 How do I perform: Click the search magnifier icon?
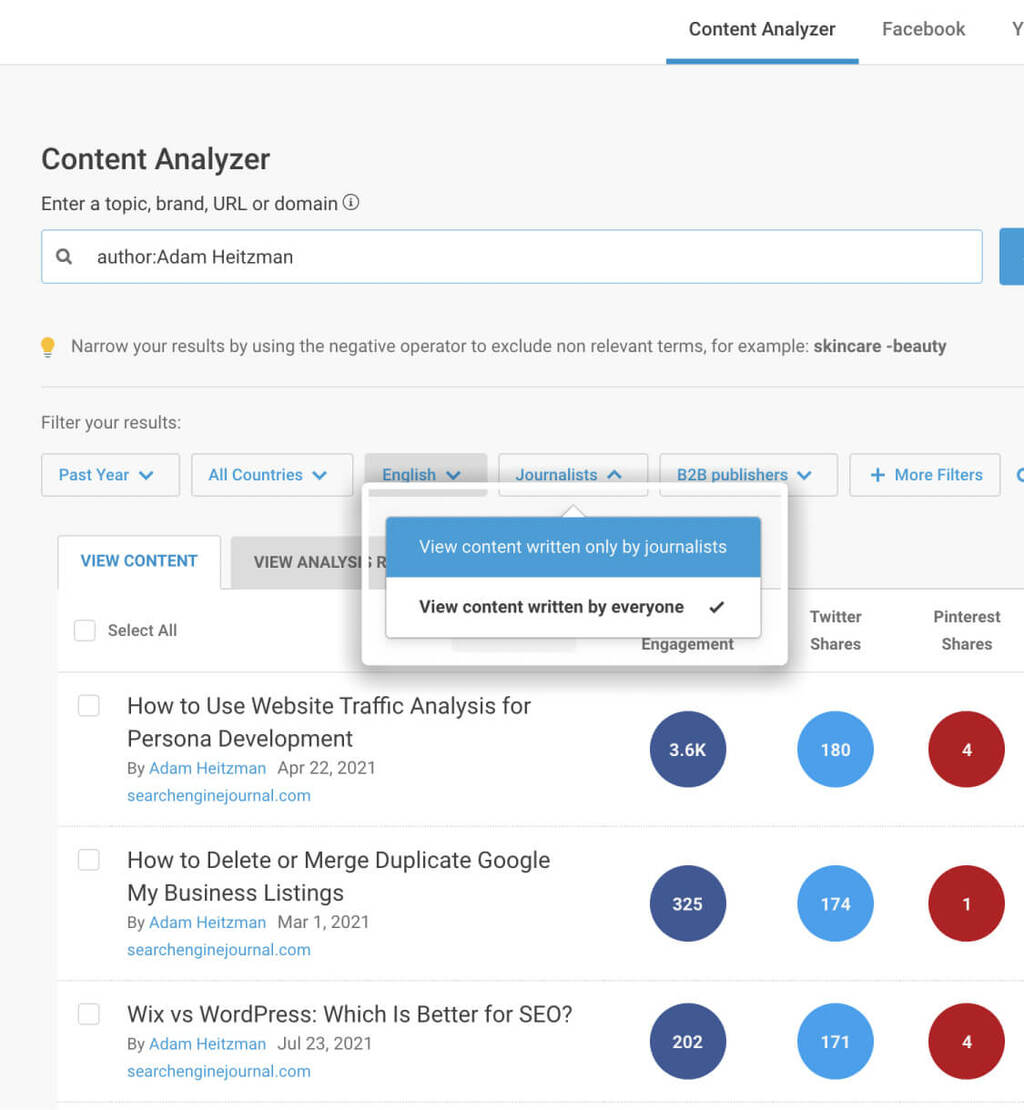pyautogui.click(x=64, y=257)
